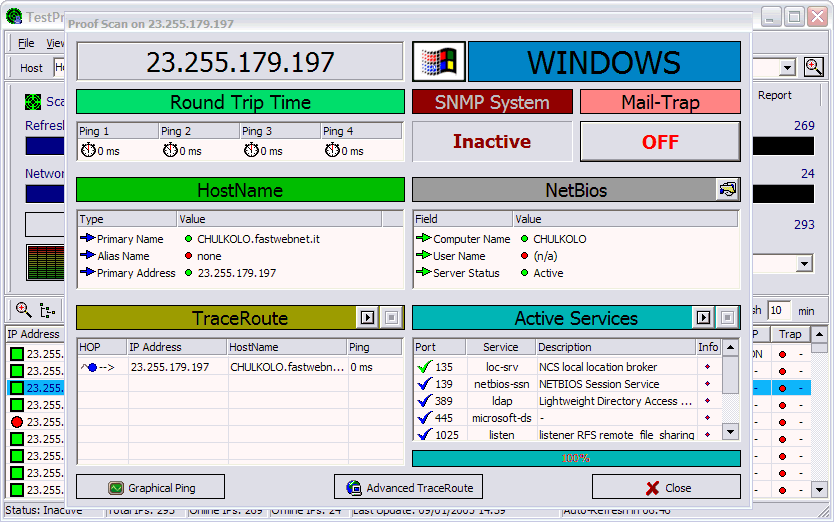Select the microsoft-ds service row

click(568, 418)
